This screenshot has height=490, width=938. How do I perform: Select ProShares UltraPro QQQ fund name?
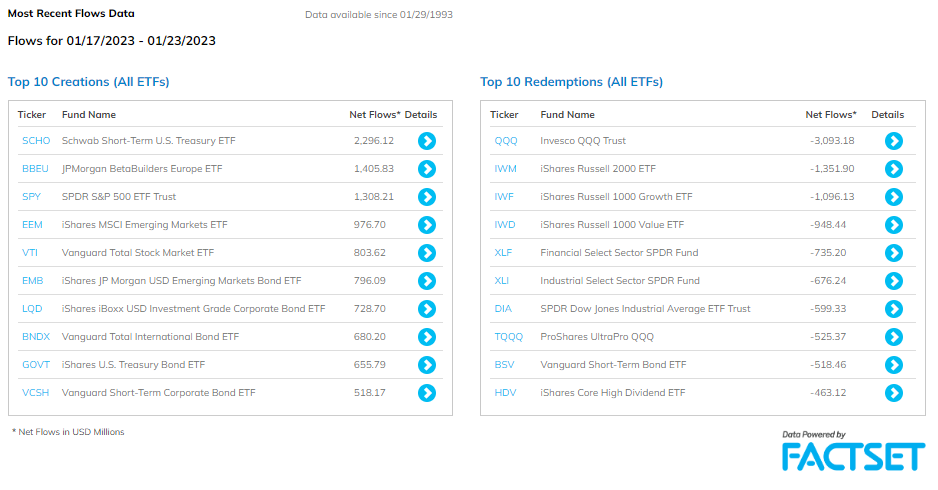pos(597,337)
